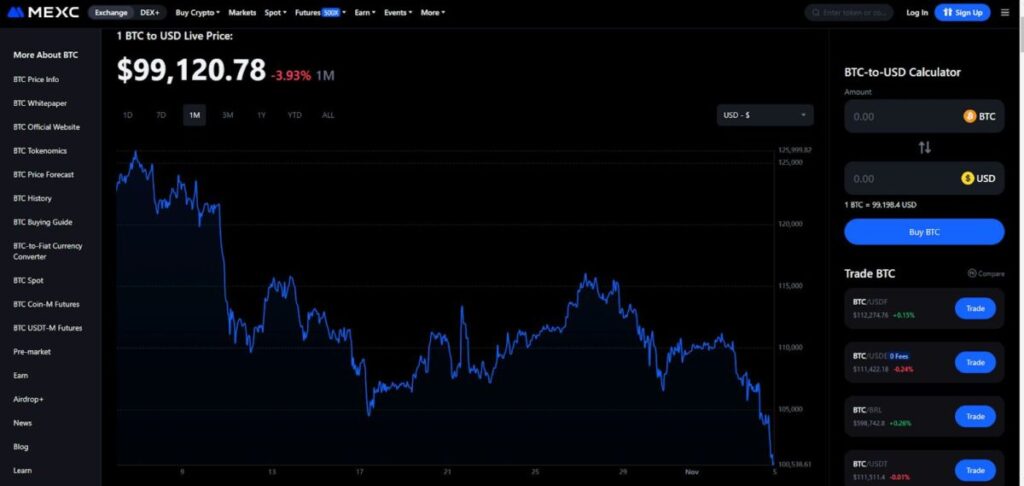Select the 7D chart range tab

click(x=161, y=115)
